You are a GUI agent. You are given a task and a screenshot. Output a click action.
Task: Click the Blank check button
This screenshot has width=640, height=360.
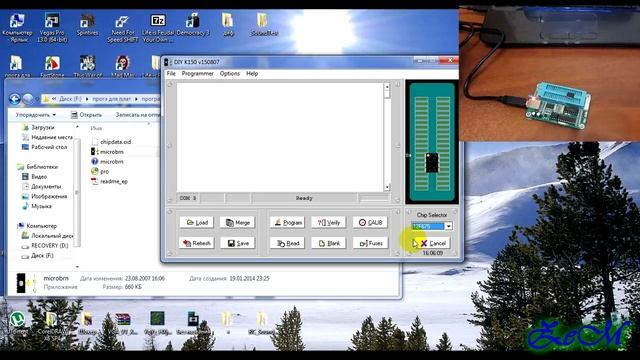329,243
